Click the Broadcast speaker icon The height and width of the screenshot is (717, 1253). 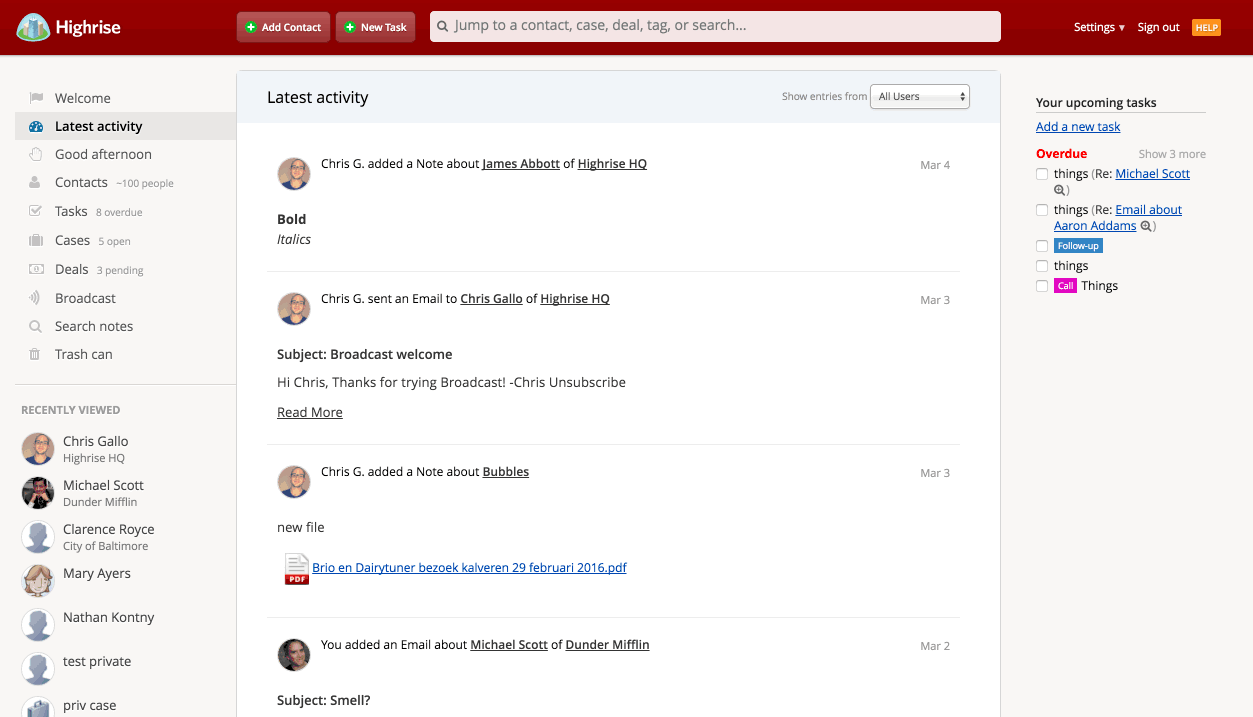[35, 298]
